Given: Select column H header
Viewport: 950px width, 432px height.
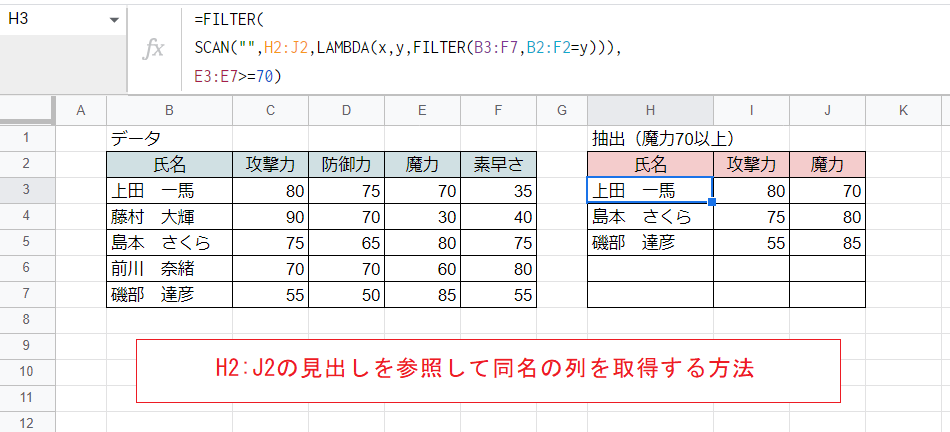Looking at the screenshot, I should point(650,110).
